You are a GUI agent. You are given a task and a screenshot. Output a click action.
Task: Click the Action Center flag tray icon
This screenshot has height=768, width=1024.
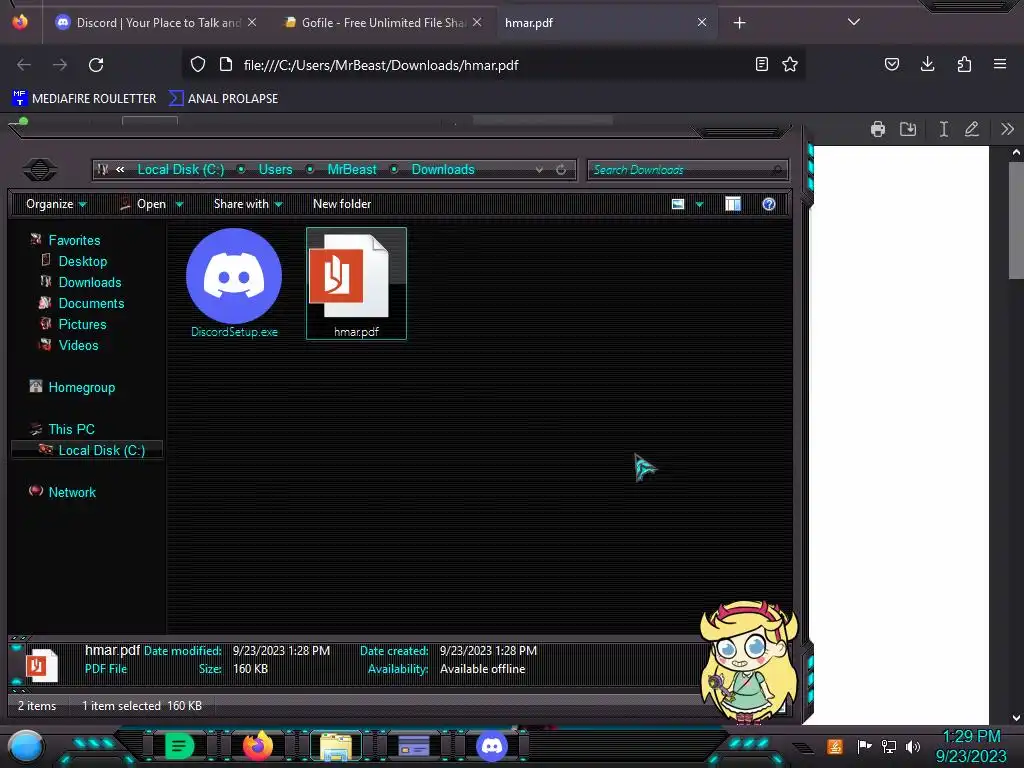(x=864, y=746)
